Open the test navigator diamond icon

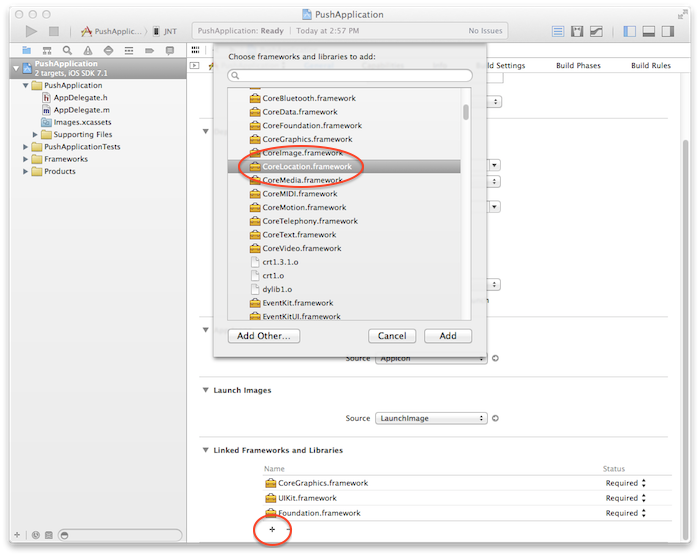coord(108,50)
